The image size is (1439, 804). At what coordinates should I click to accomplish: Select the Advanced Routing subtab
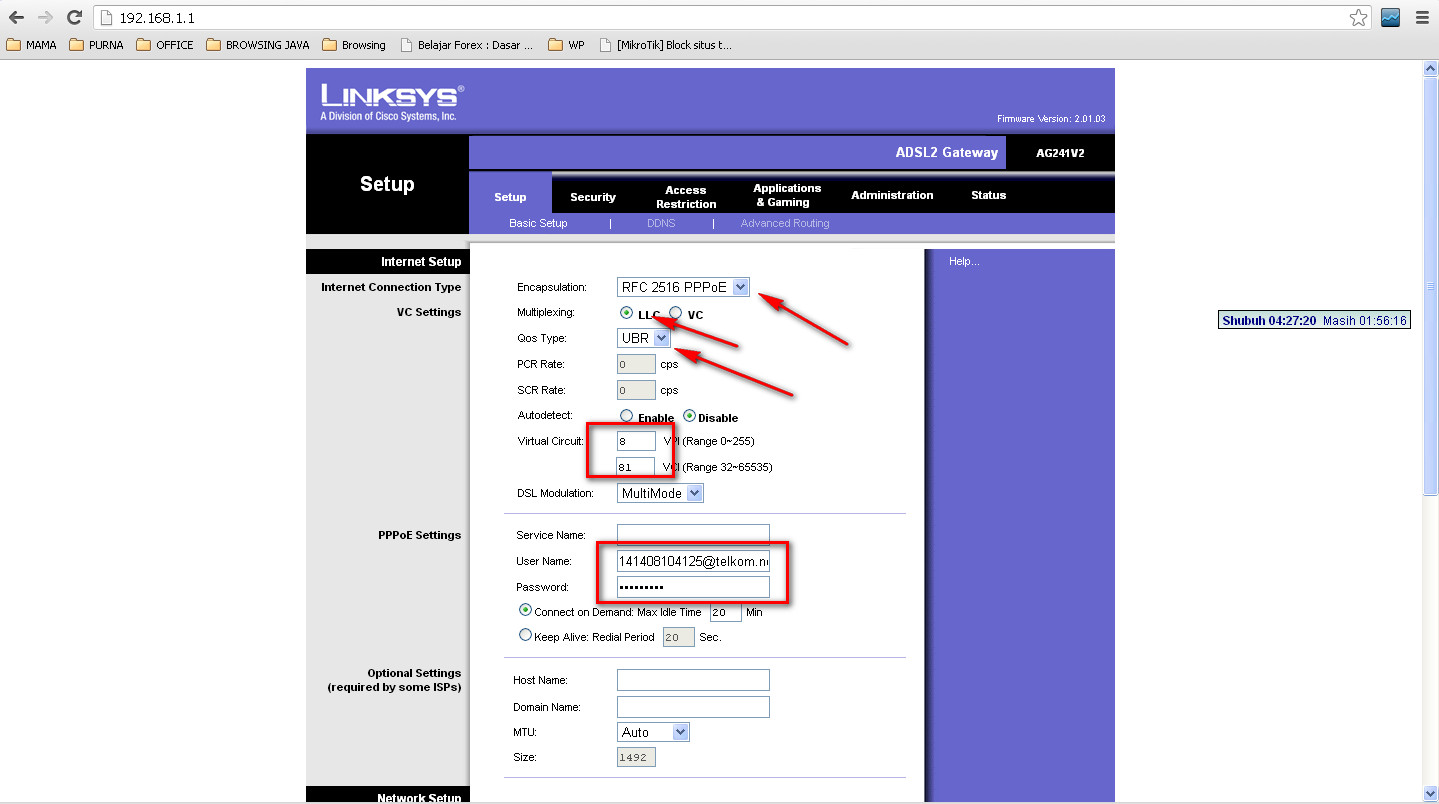tap(785, 223)
